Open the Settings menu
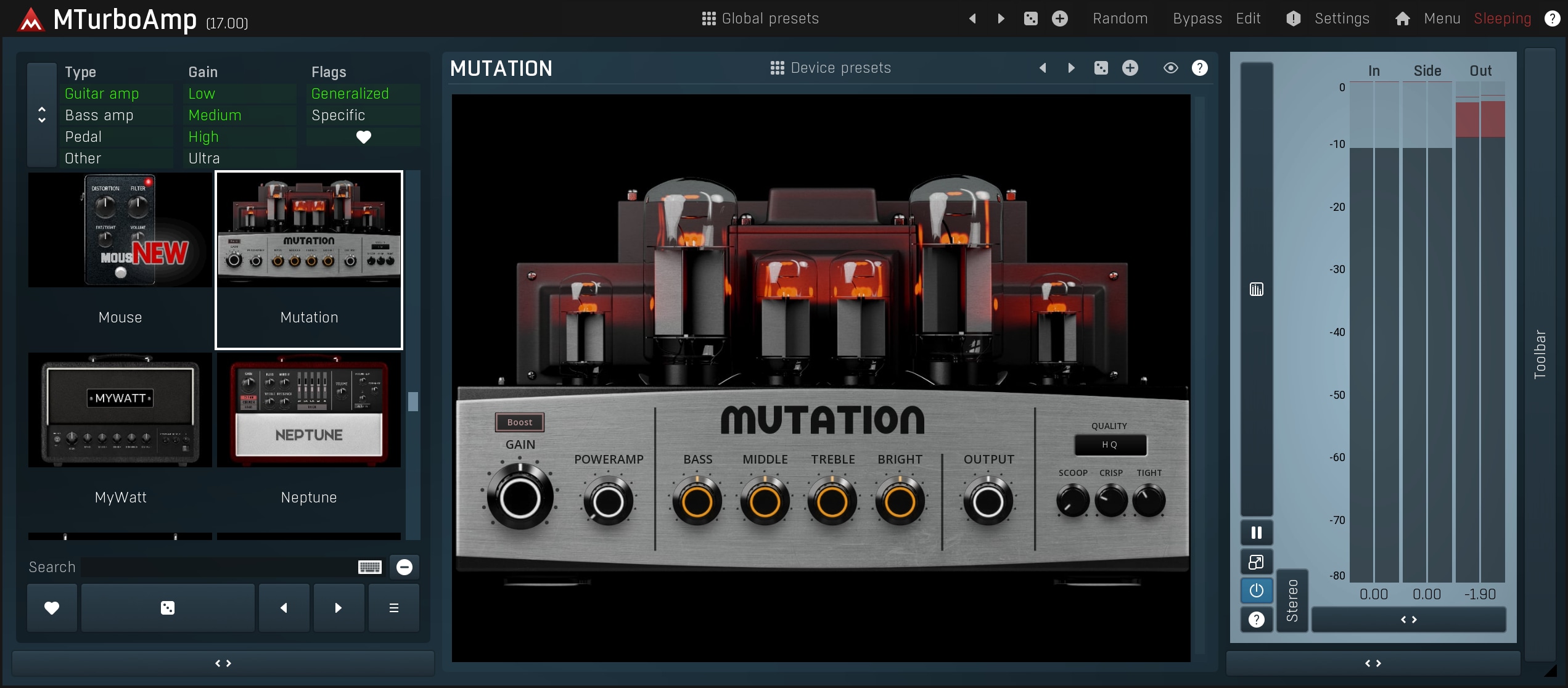The height and width of the screenshot is (688, 1568). (1341, 18)
